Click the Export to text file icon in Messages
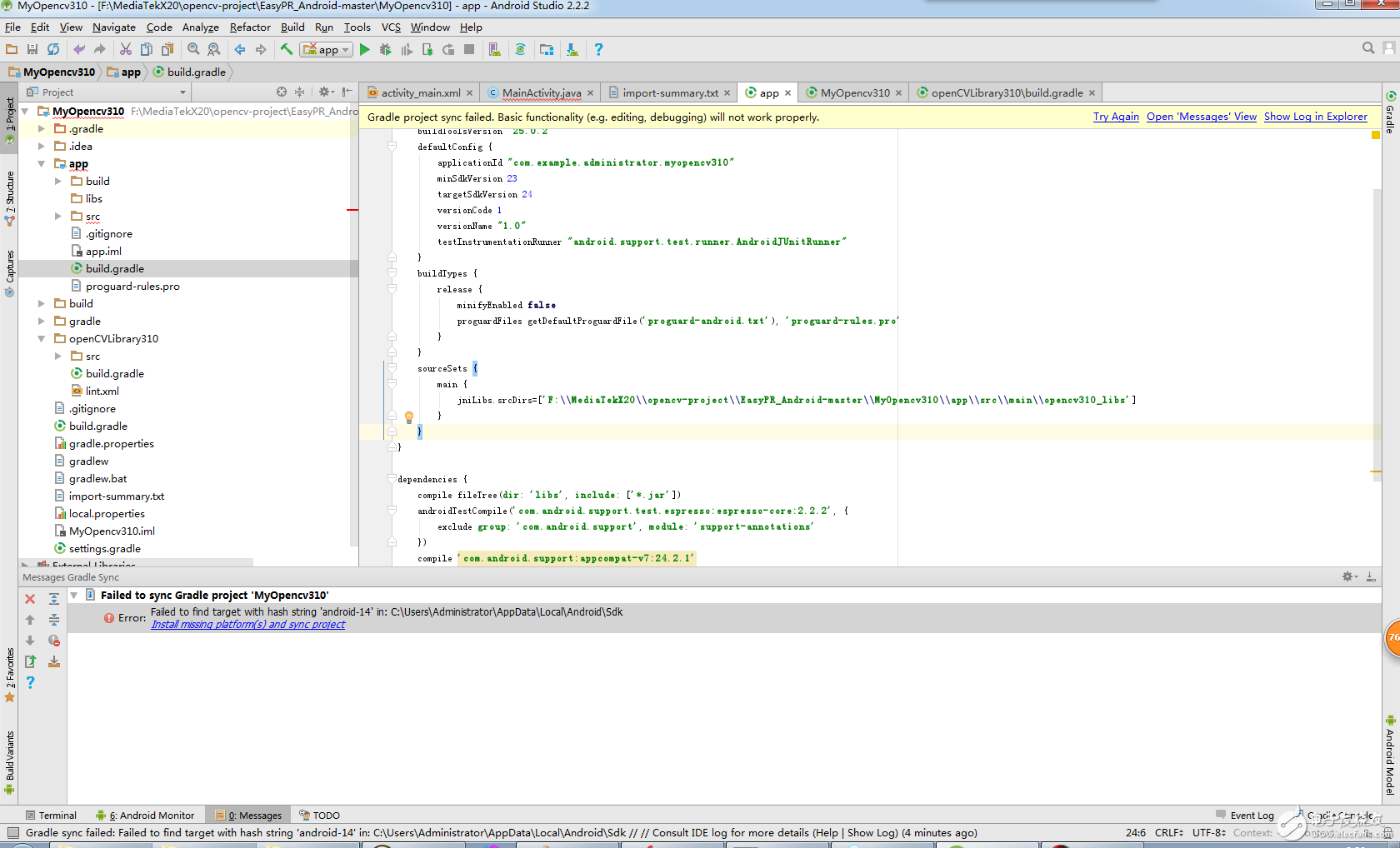 30,661
